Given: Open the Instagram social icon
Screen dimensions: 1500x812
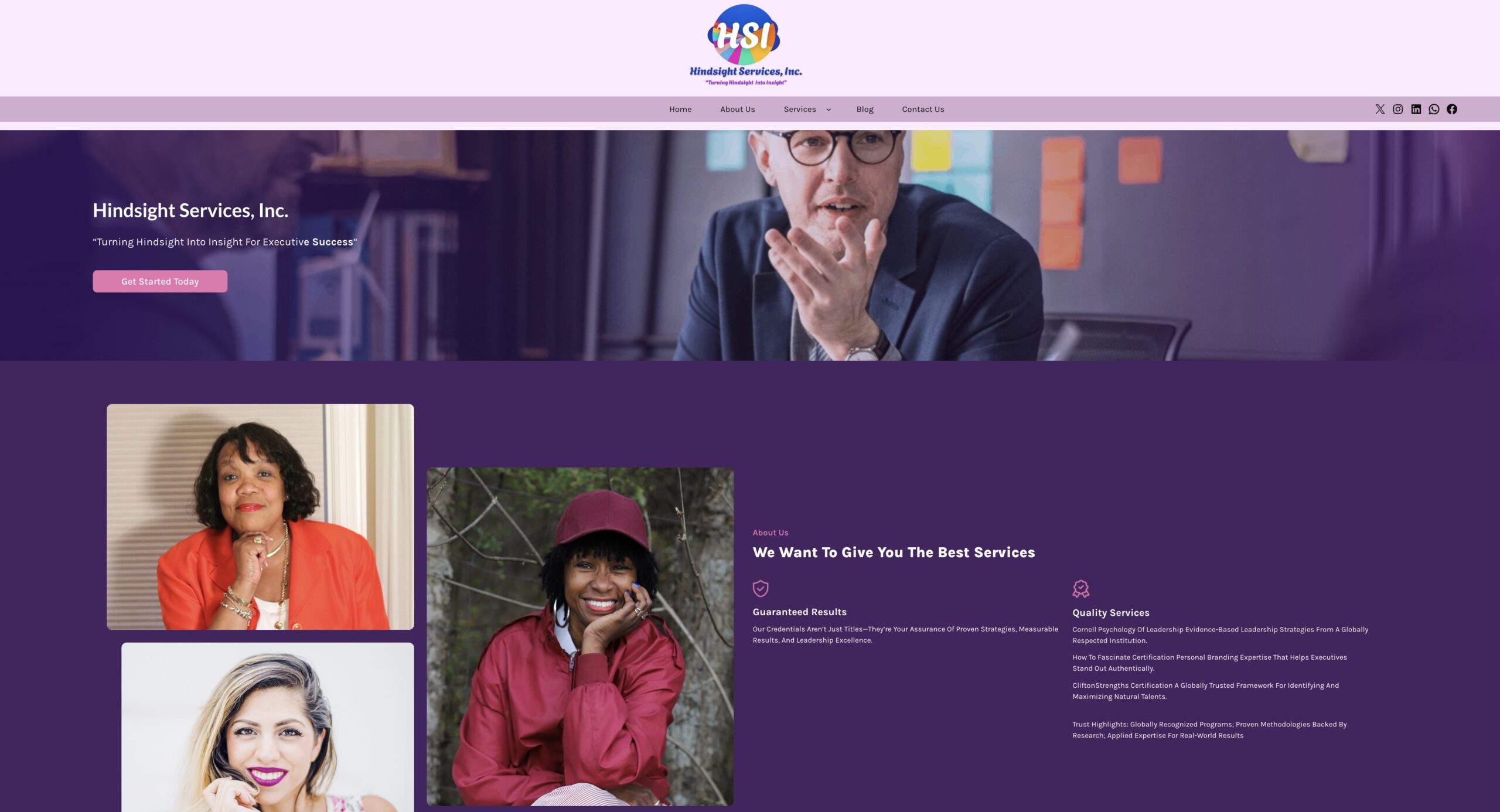Looking at the screenshot, I should pyautogui.click(x=1397, y=109).
